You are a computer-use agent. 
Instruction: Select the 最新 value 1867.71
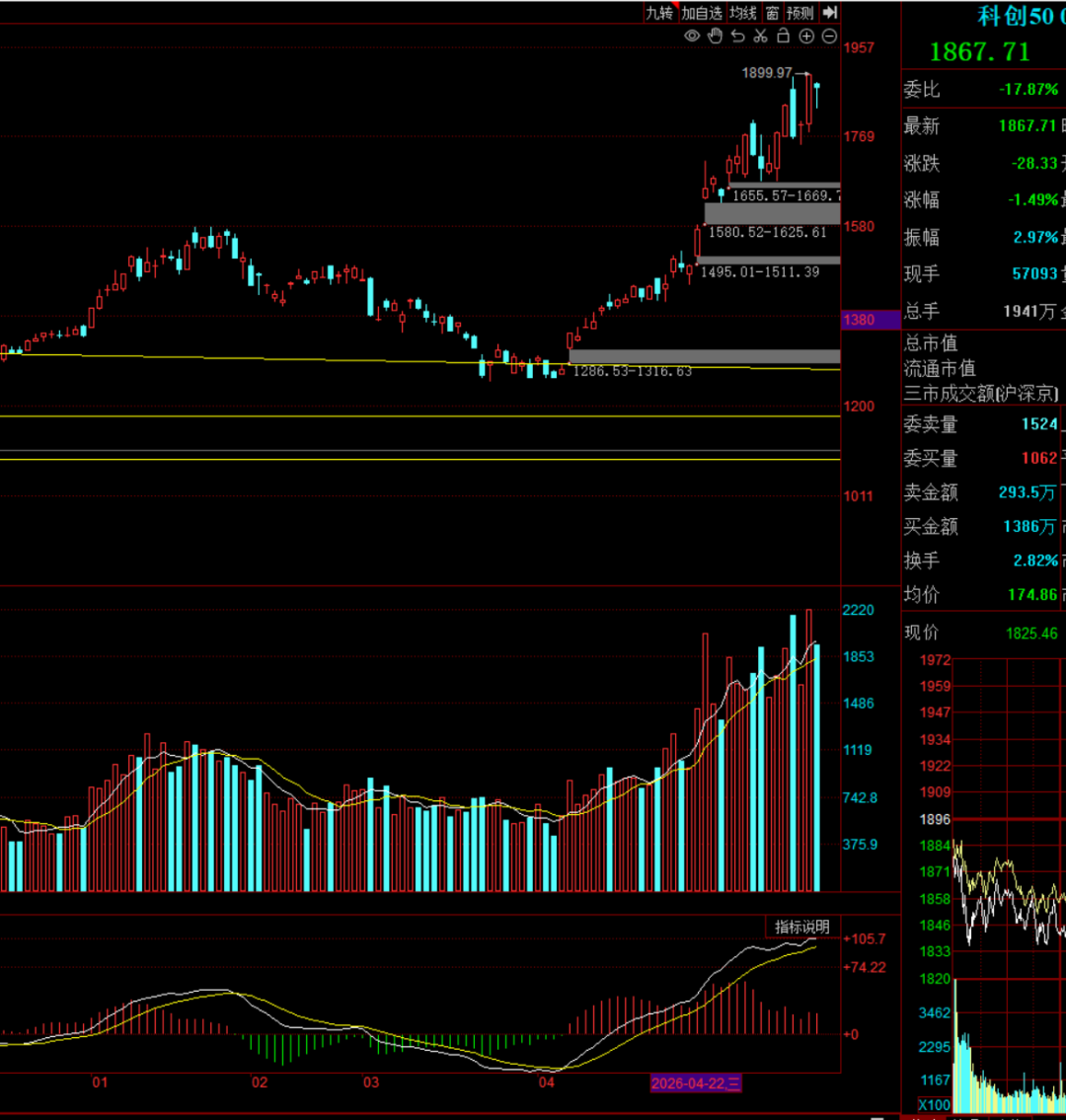point(1028,126)
